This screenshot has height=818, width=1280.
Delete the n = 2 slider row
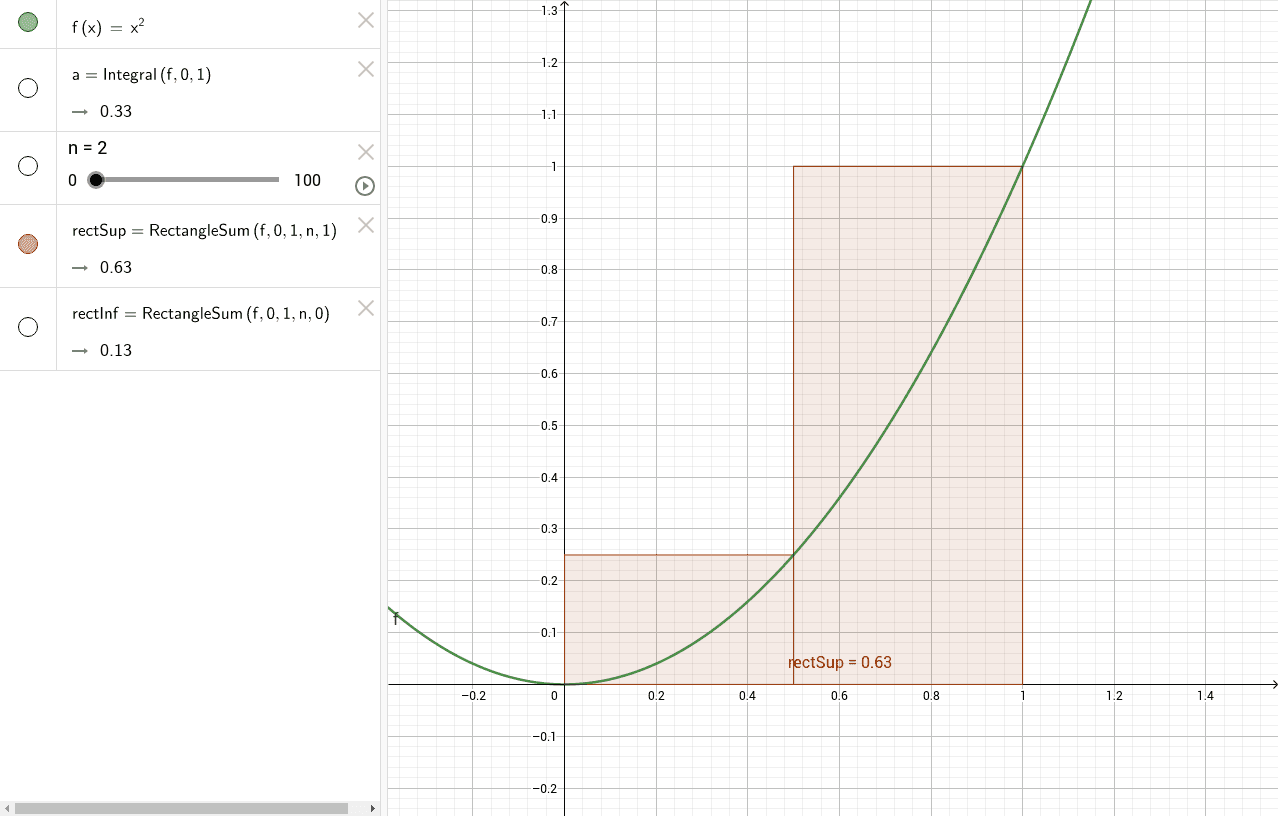(x=365, y=151)
